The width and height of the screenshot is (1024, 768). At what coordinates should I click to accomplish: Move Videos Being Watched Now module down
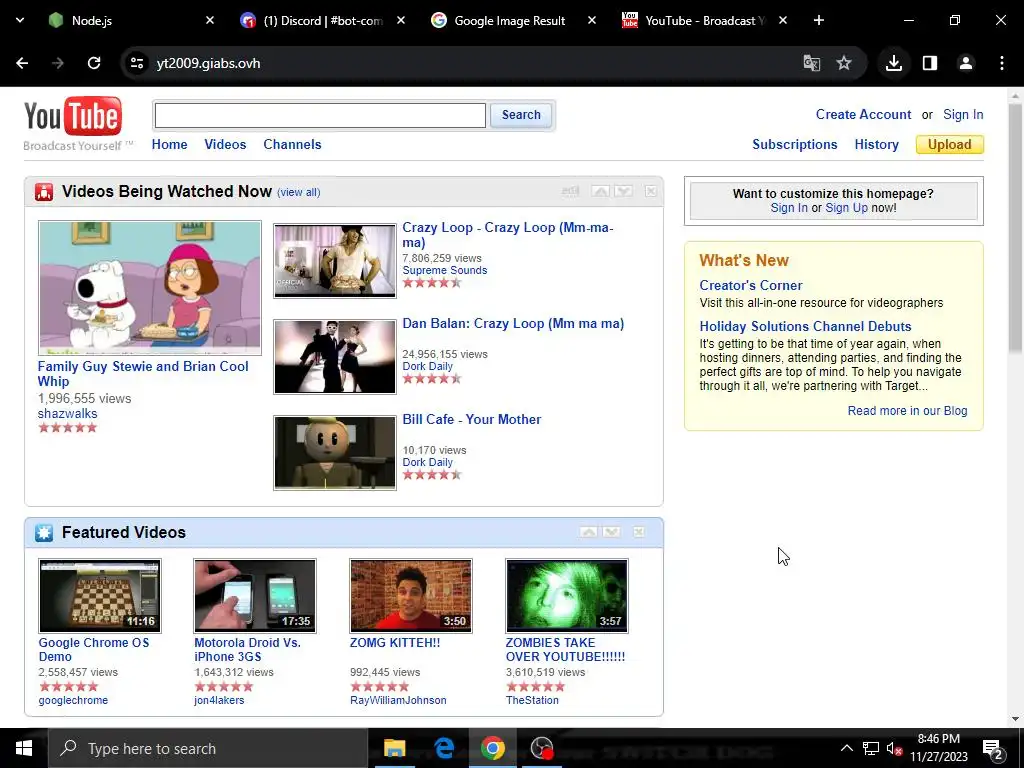(x=624, y=191)
